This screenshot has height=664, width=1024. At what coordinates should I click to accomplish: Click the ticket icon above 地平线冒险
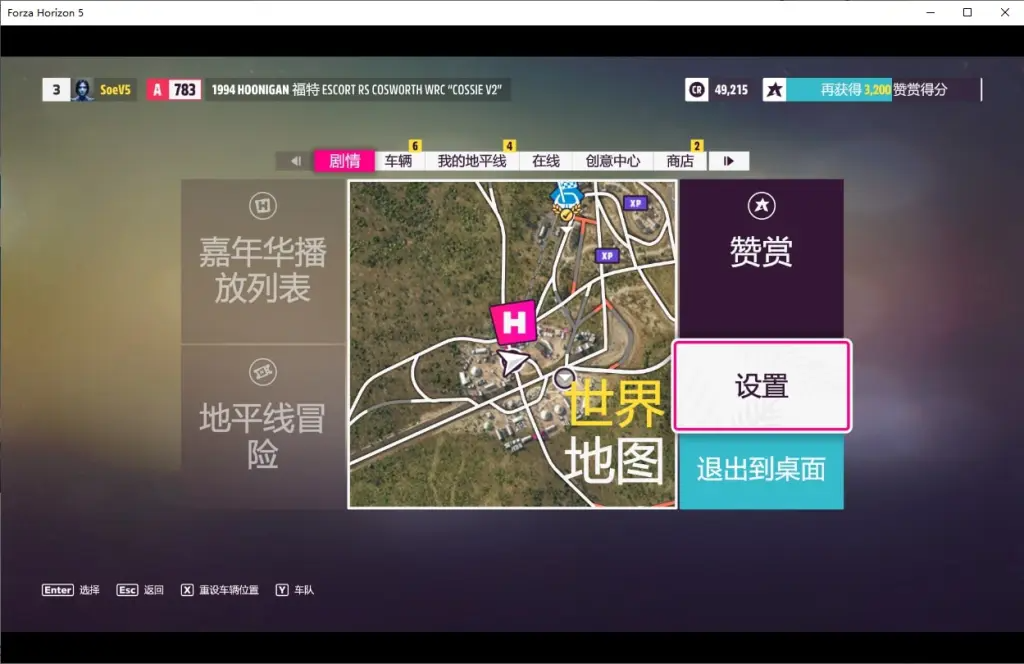click(x=263, y=372)
